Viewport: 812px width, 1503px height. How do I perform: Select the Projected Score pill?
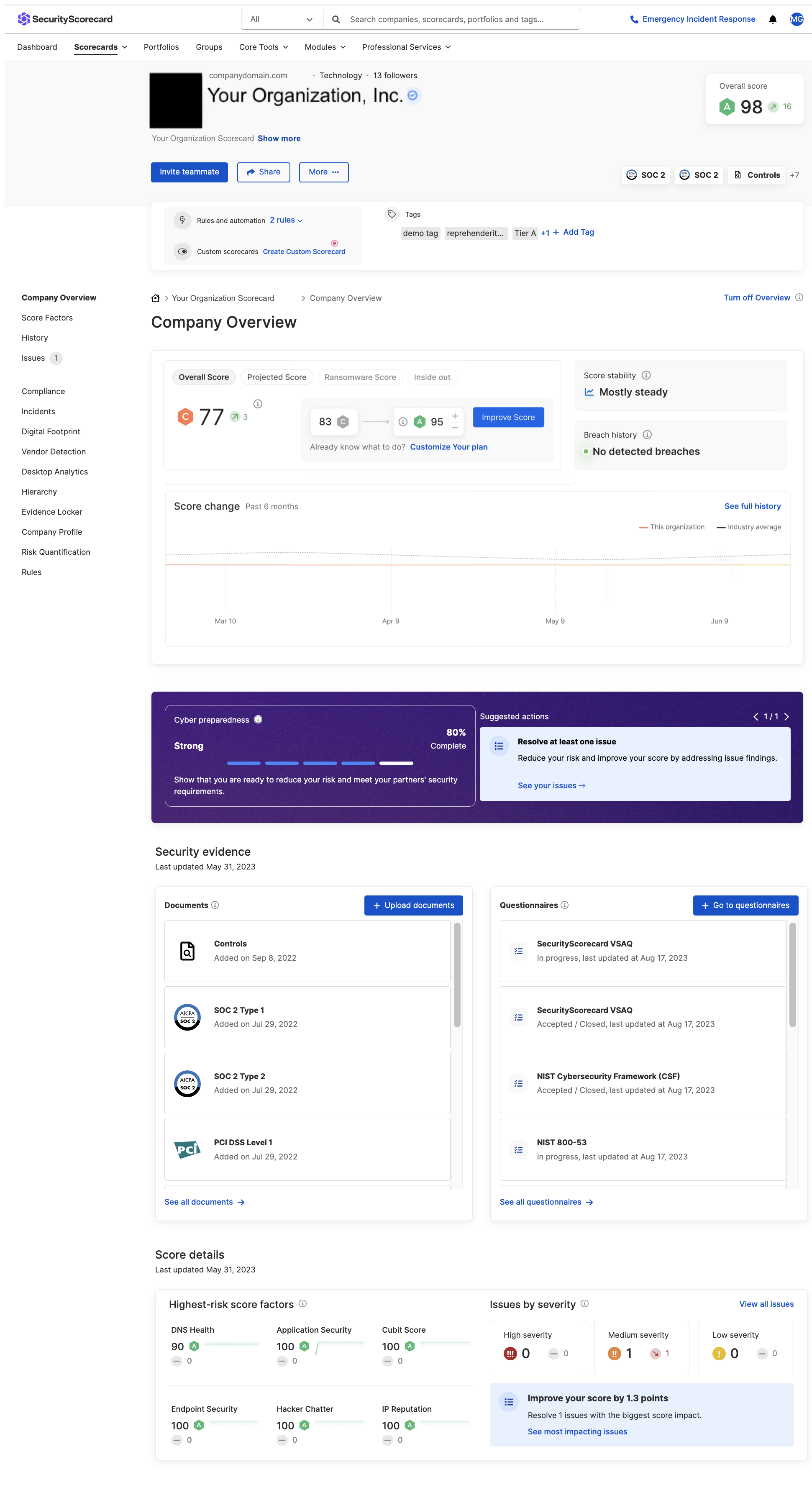click(277, 377)
